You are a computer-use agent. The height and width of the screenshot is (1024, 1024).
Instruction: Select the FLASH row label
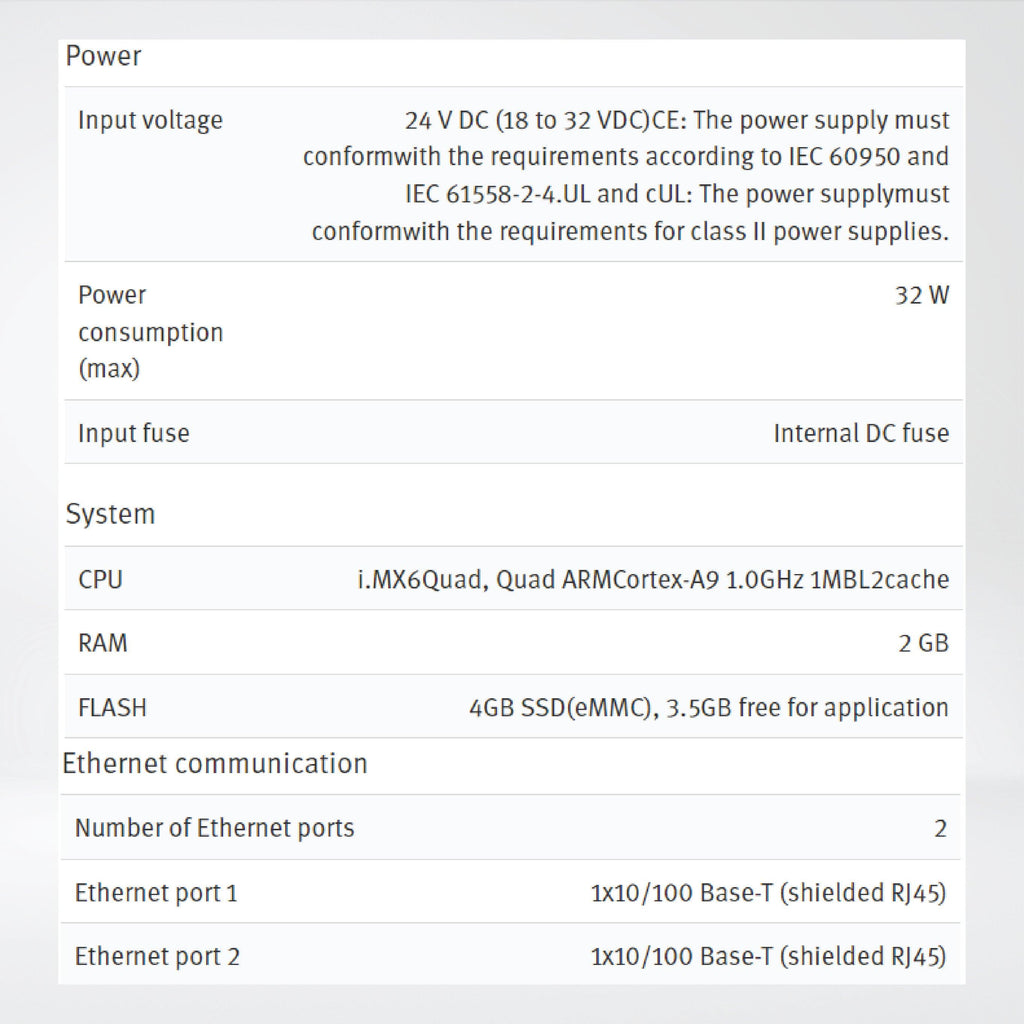[x=112, y=708]
